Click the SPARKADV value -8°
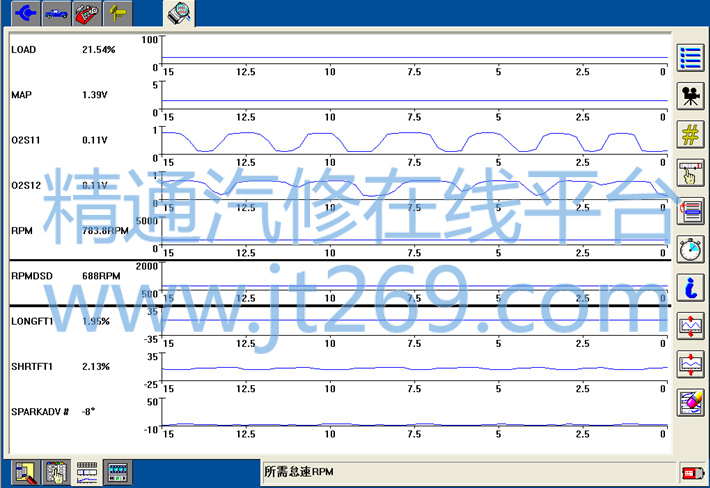This screenshot has width=710, height=488. coord(88,412)
